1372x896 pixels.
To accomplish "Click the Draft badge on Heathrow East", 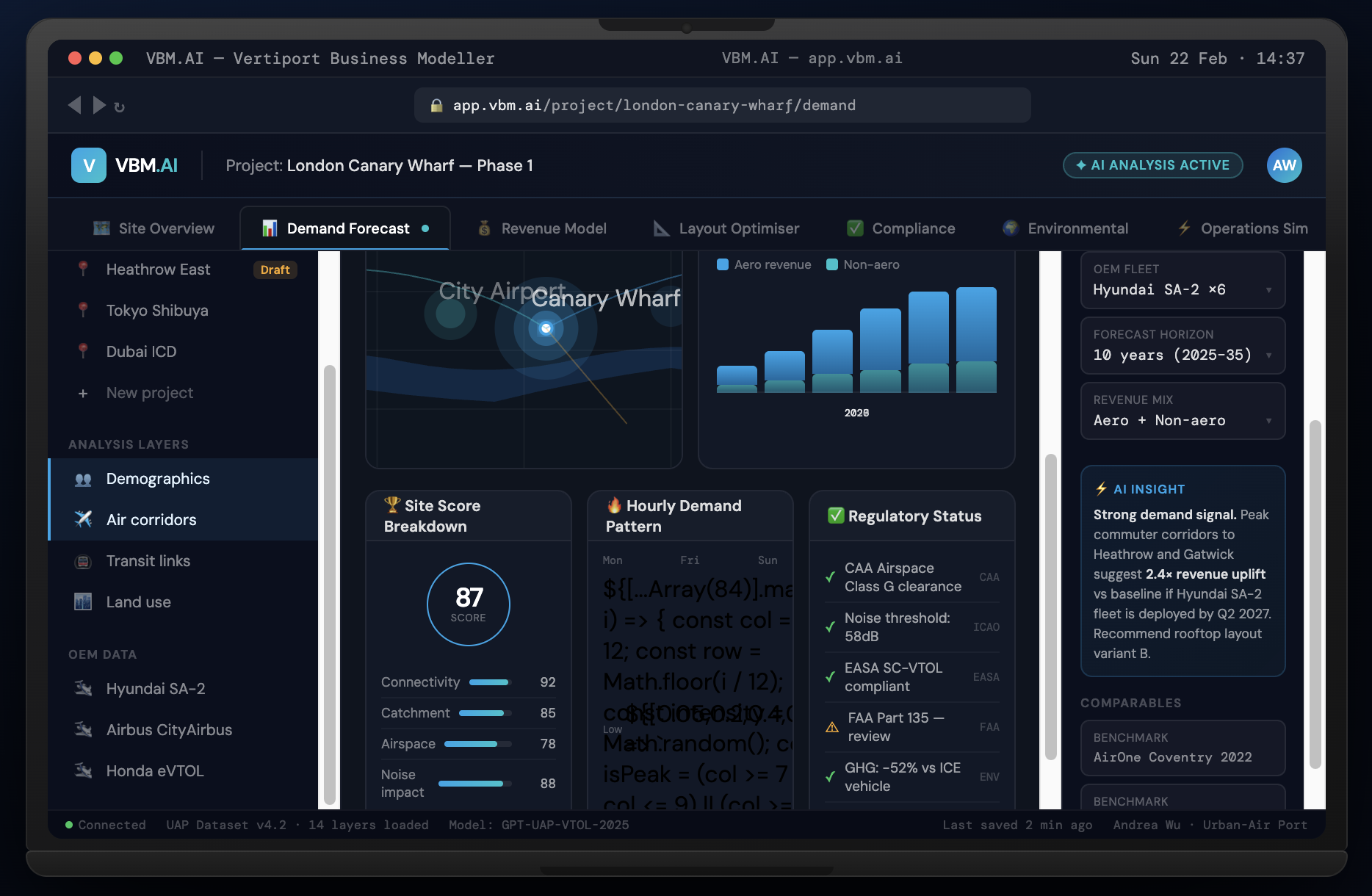I will coord(275,270).
